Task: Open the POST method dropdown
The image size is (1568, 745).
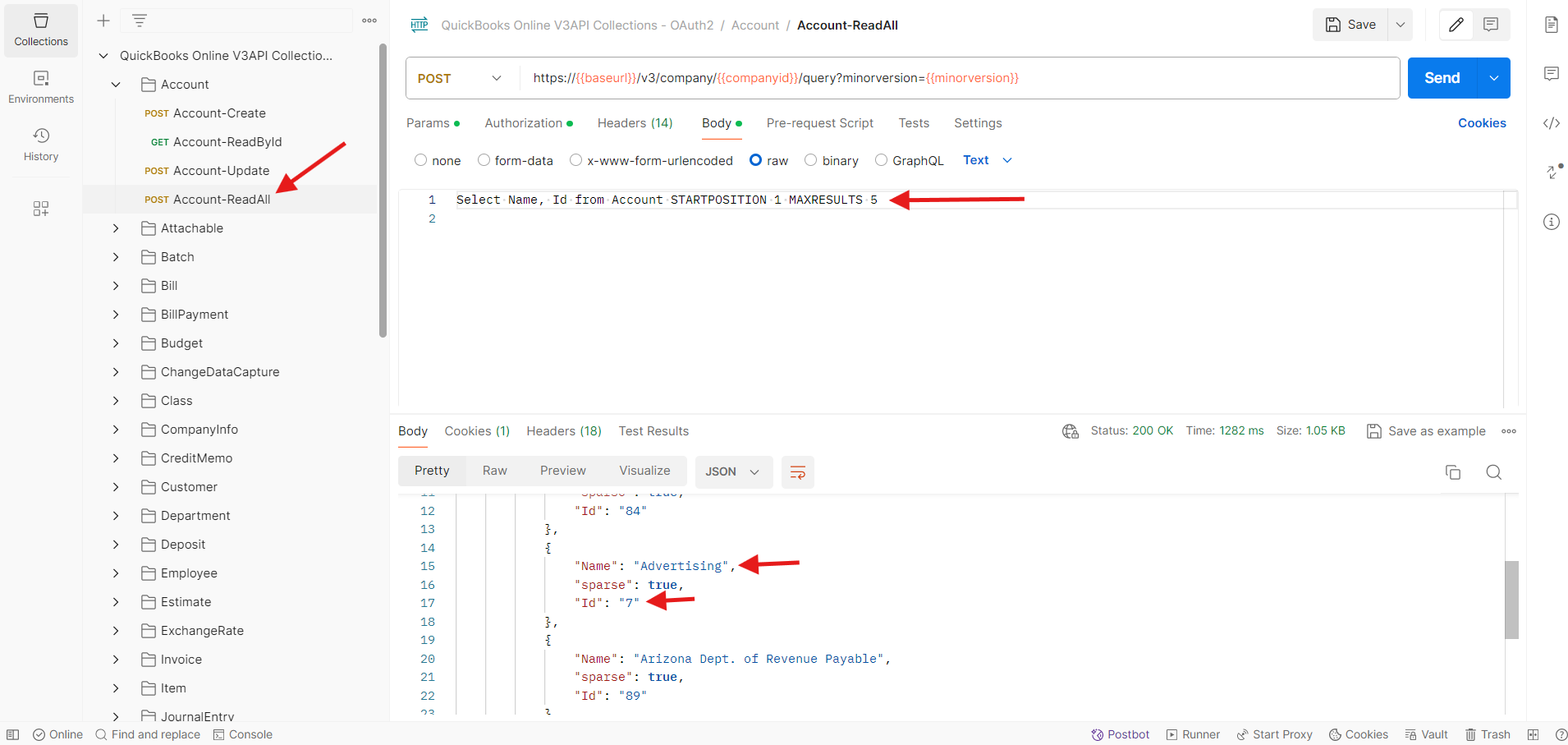Action: pos(460,78)
